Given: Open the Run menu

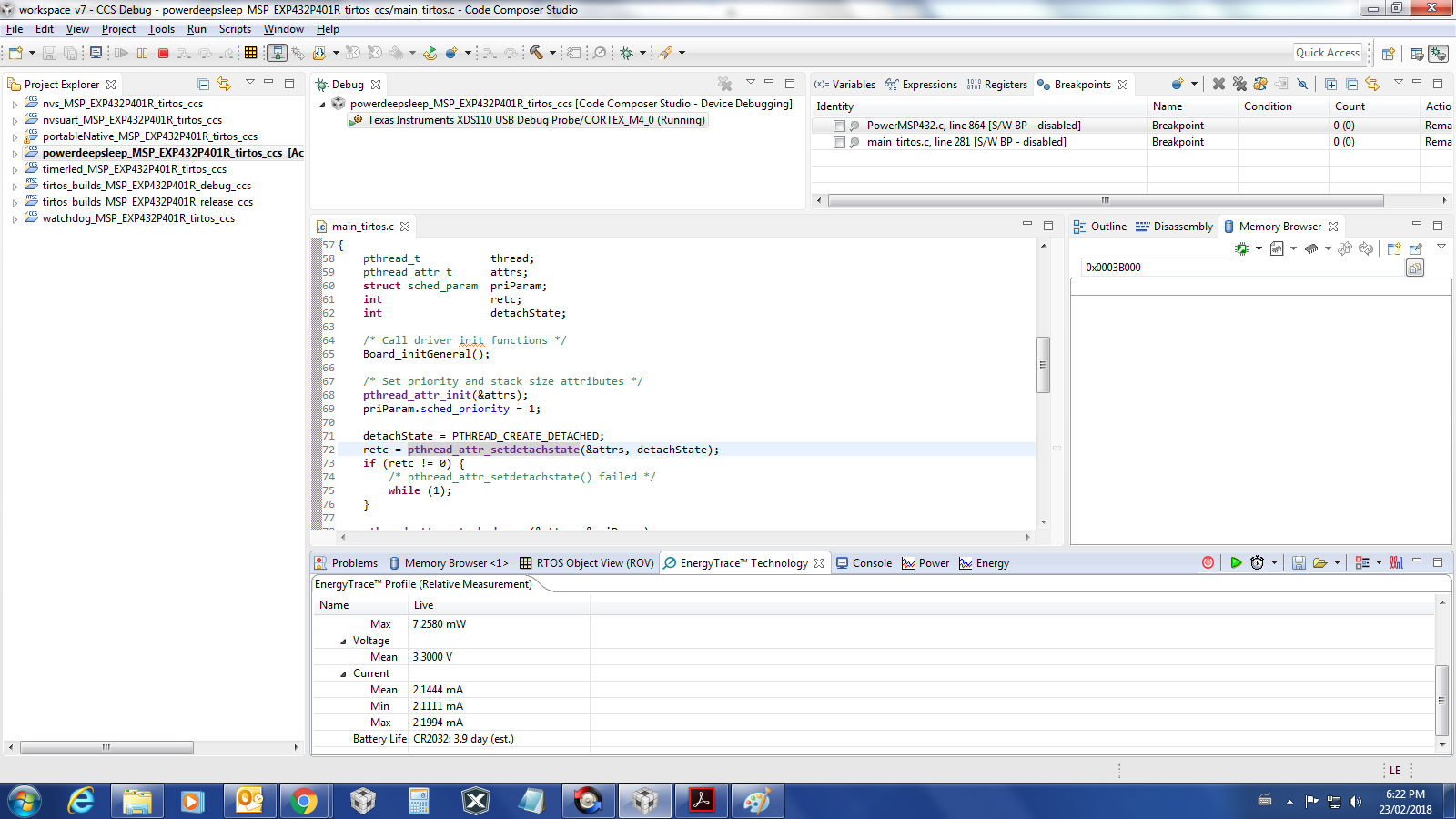Looking at the screenshot, I should pos(197,29).
